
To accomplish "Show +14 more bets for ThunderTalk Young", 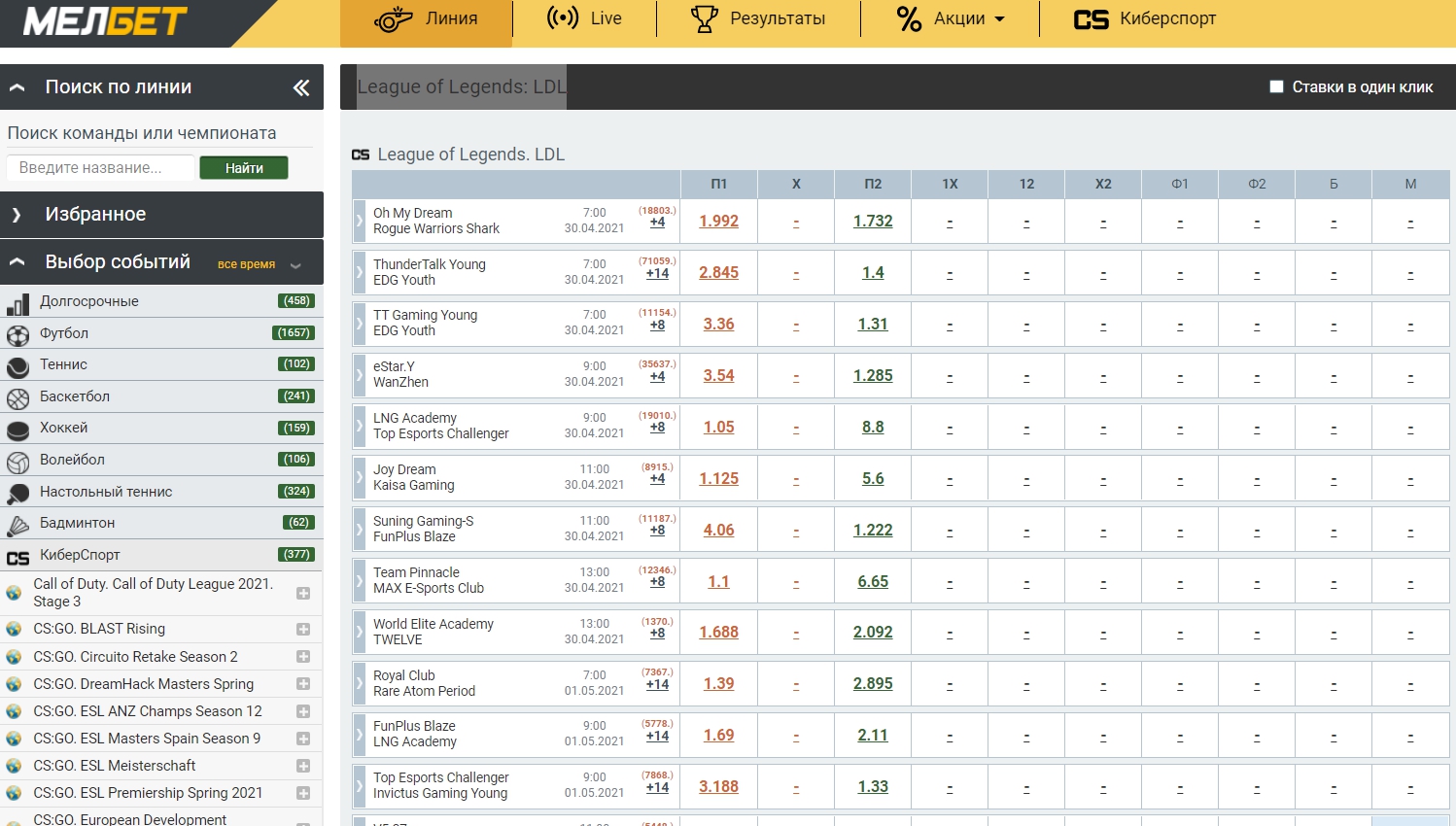I will (x=658, y=274).
